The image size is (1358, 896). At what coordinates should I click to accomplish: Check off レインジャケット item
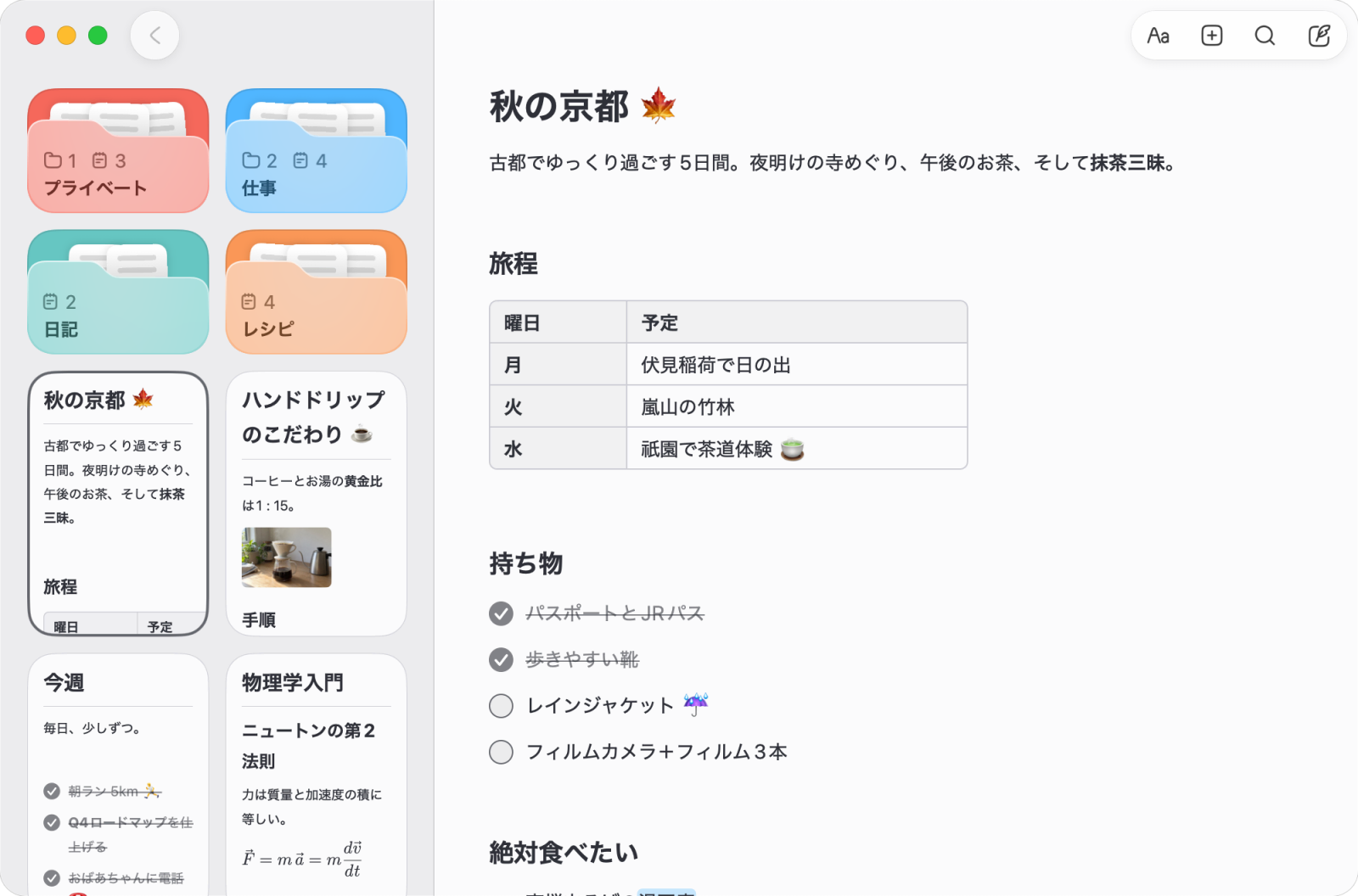coord(502,706)
